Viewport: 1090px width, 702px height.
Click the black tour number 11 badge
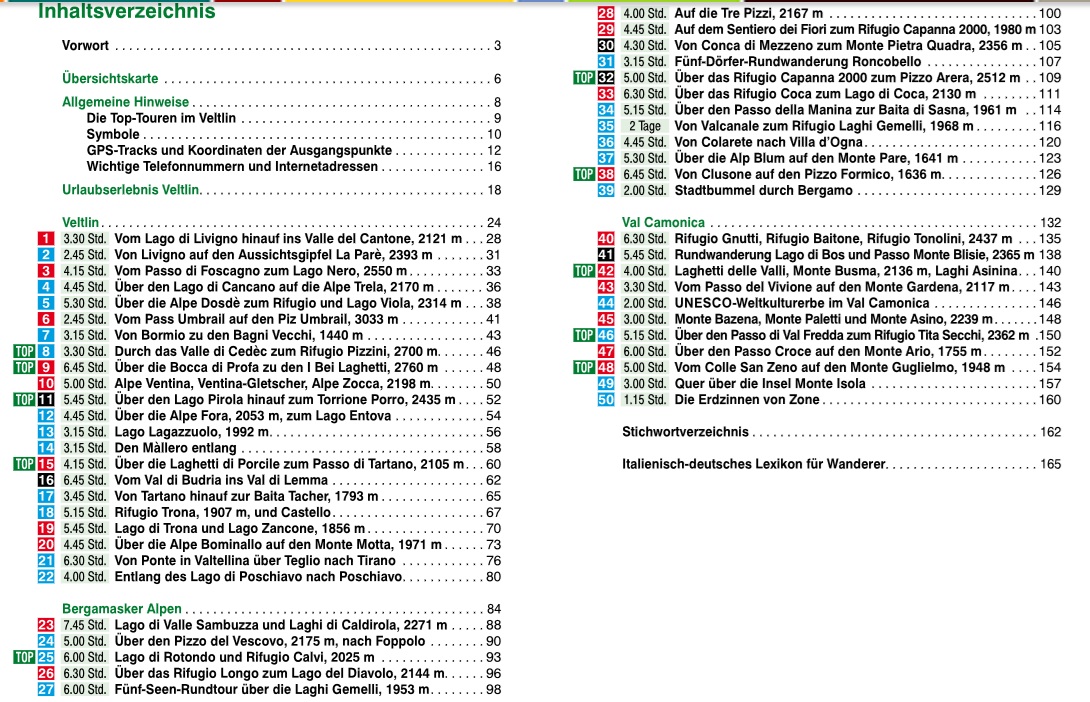(46, 400)
